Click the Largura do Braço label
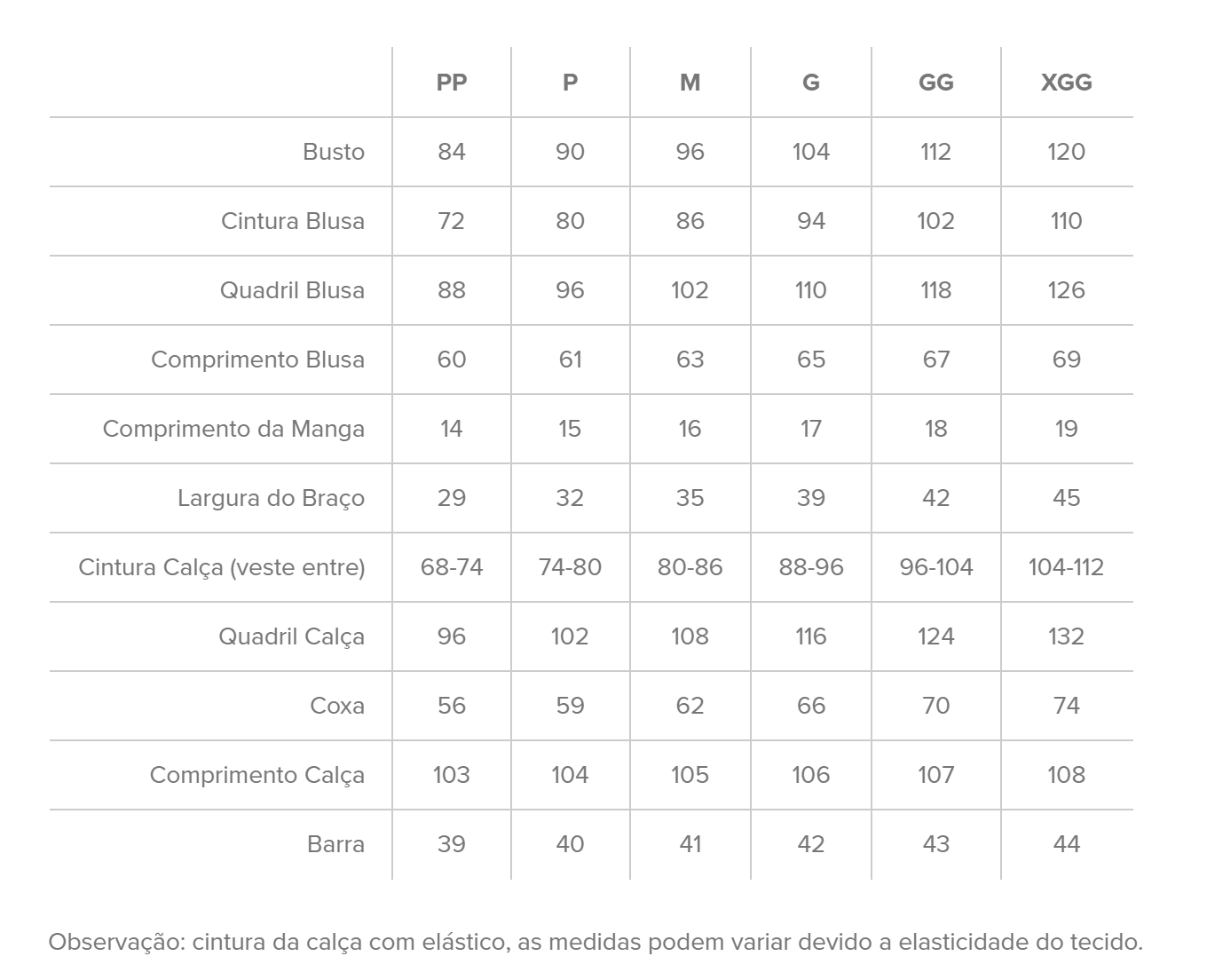This screenshot has width=1207, height=980. 271,498
